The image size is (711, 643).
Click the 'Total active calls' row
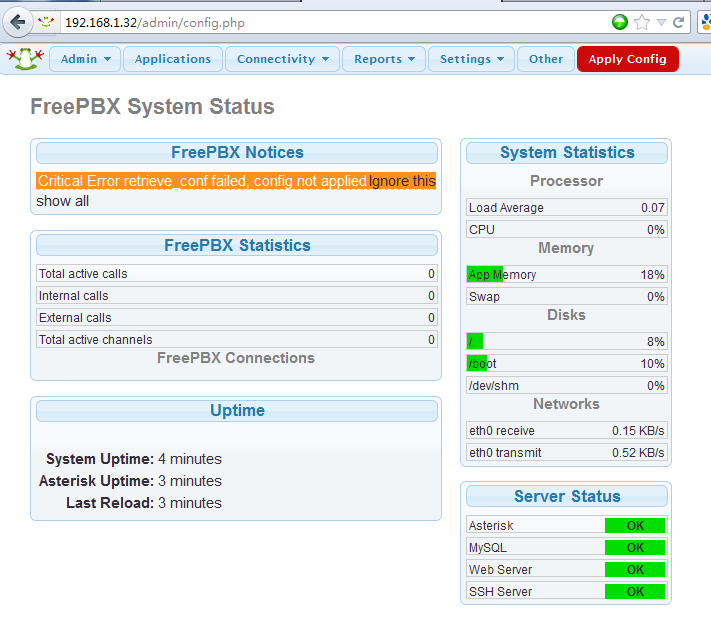(237, 274)
